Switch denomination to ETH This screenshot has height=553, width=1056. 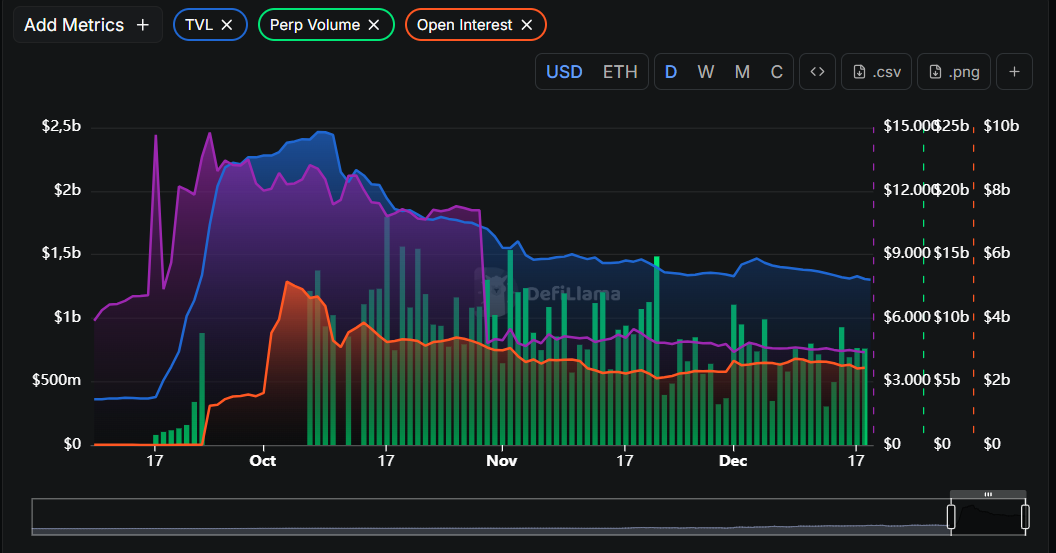pyautogui.click(x=620, y=72)
